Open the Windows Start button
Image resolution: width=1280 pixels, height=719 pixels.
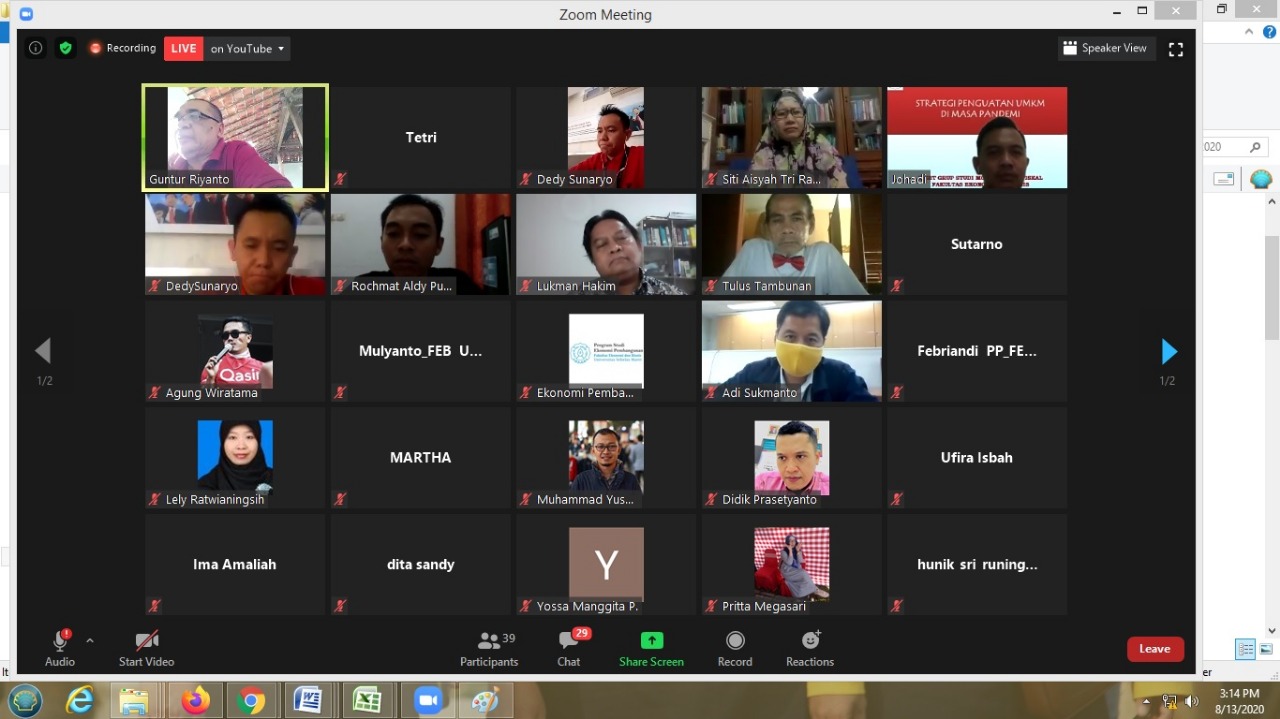[x=25, y=700]
